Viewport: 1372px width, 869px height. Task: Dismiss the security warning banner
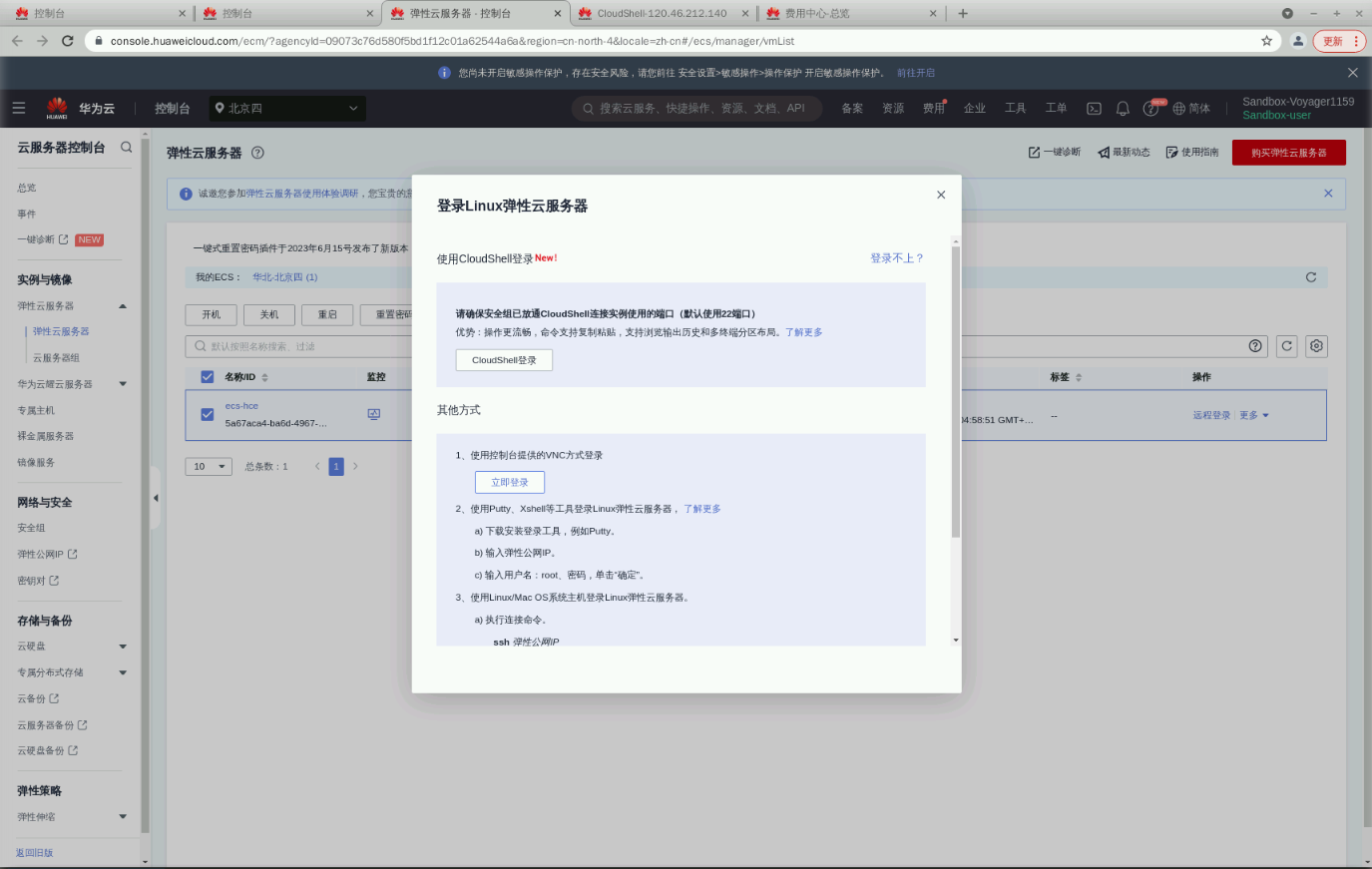click(1353, 73)
